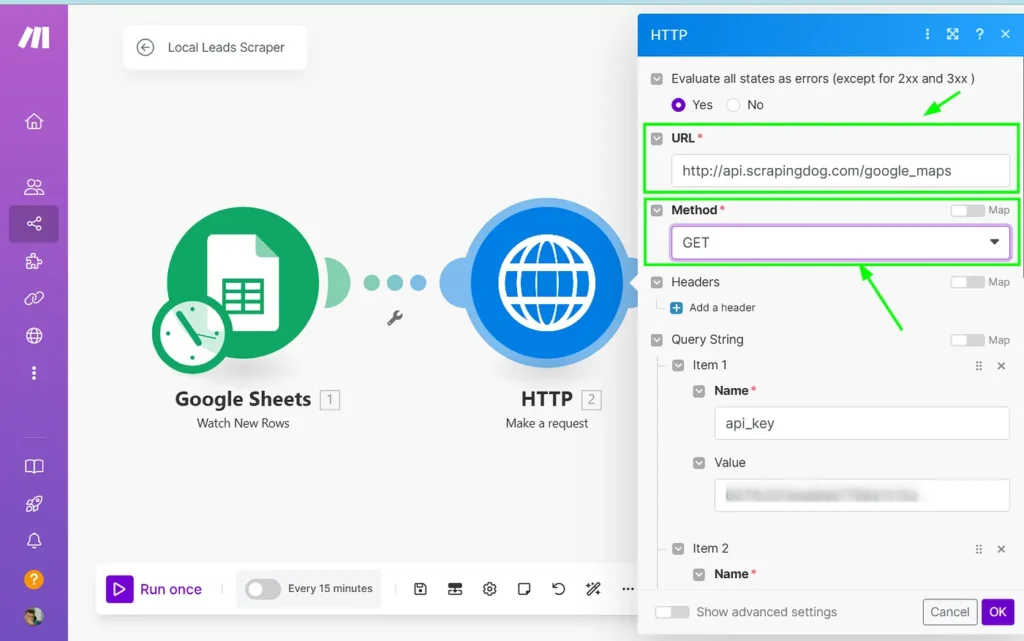Select the Scenarios icon in the sidebar
Image resolution: width=1024 pixels, height=641 pixels.
[x=34, y=224]
